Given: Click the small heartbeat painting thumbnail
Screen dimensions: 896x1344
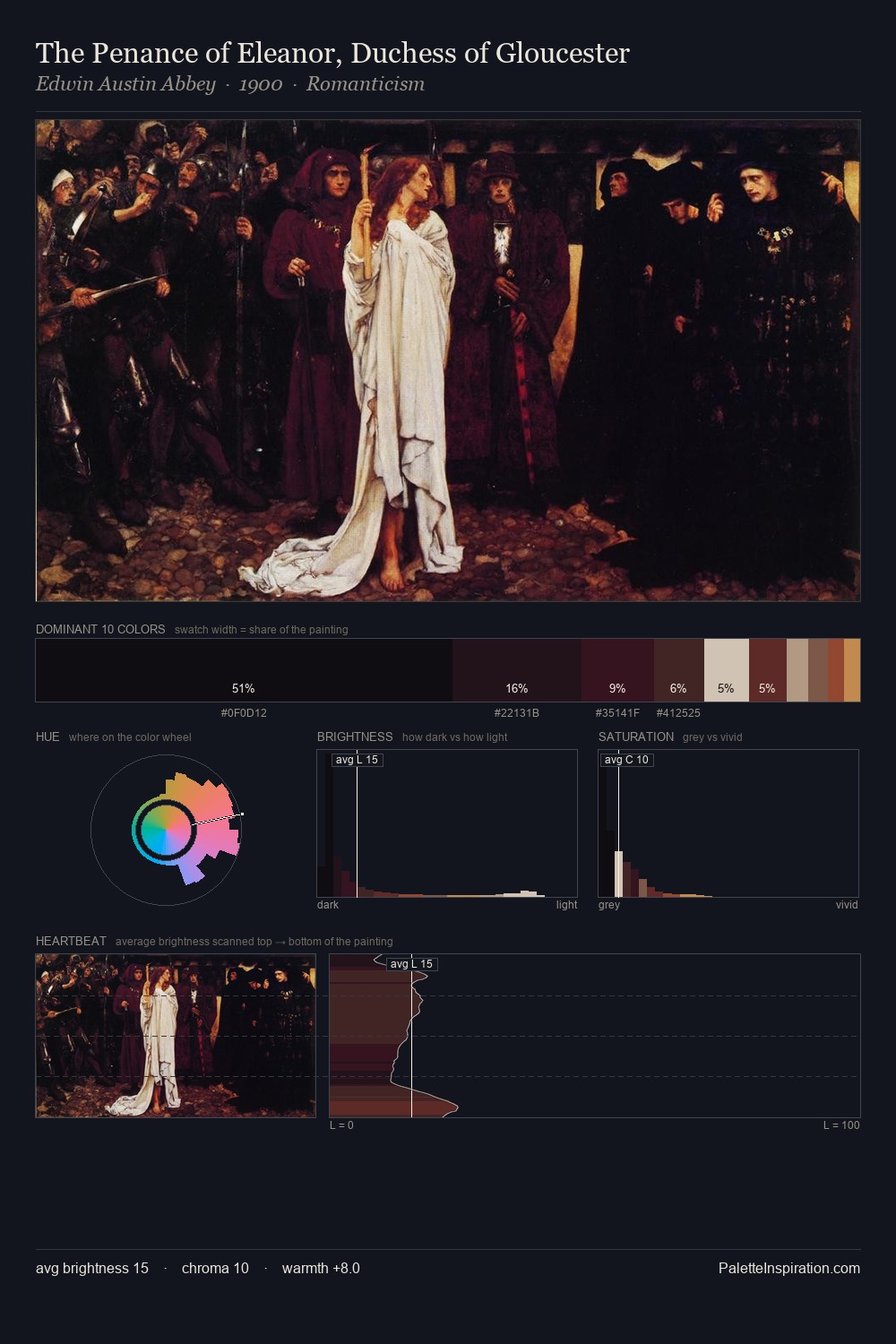Looking at the screenshot, I should [x=176, y=1036].
